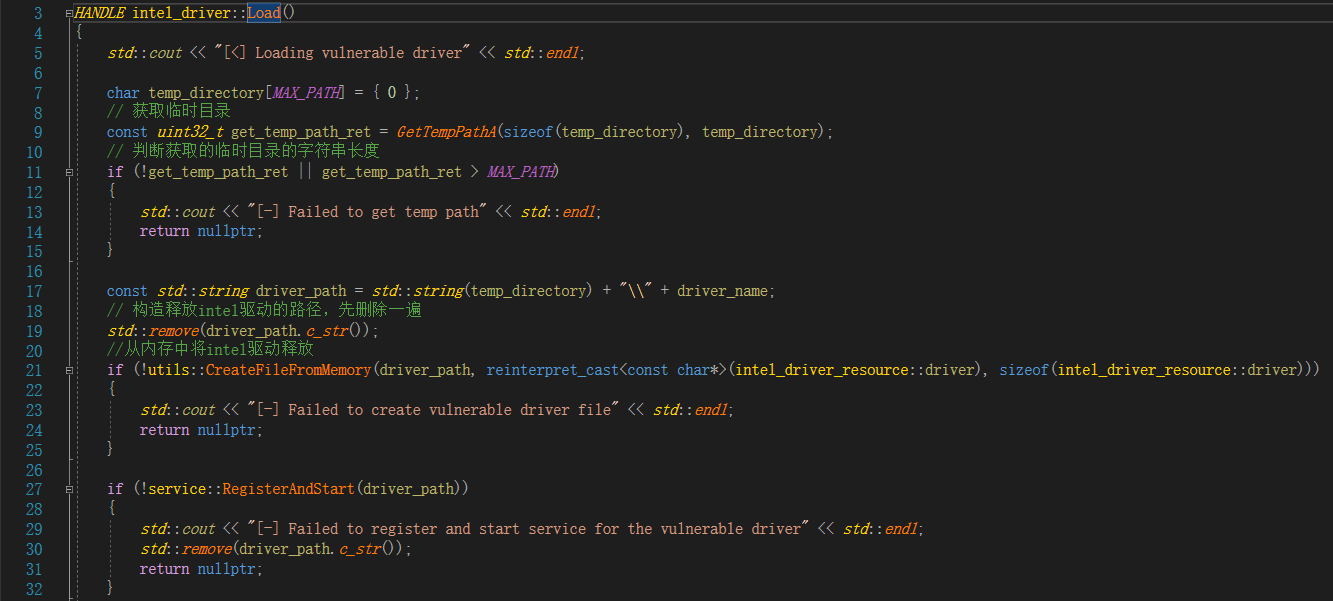The height and width of the screenshot is (601, 1333).
Task: Click 'return nullptr' on line 31
Action: pos(200,569)
